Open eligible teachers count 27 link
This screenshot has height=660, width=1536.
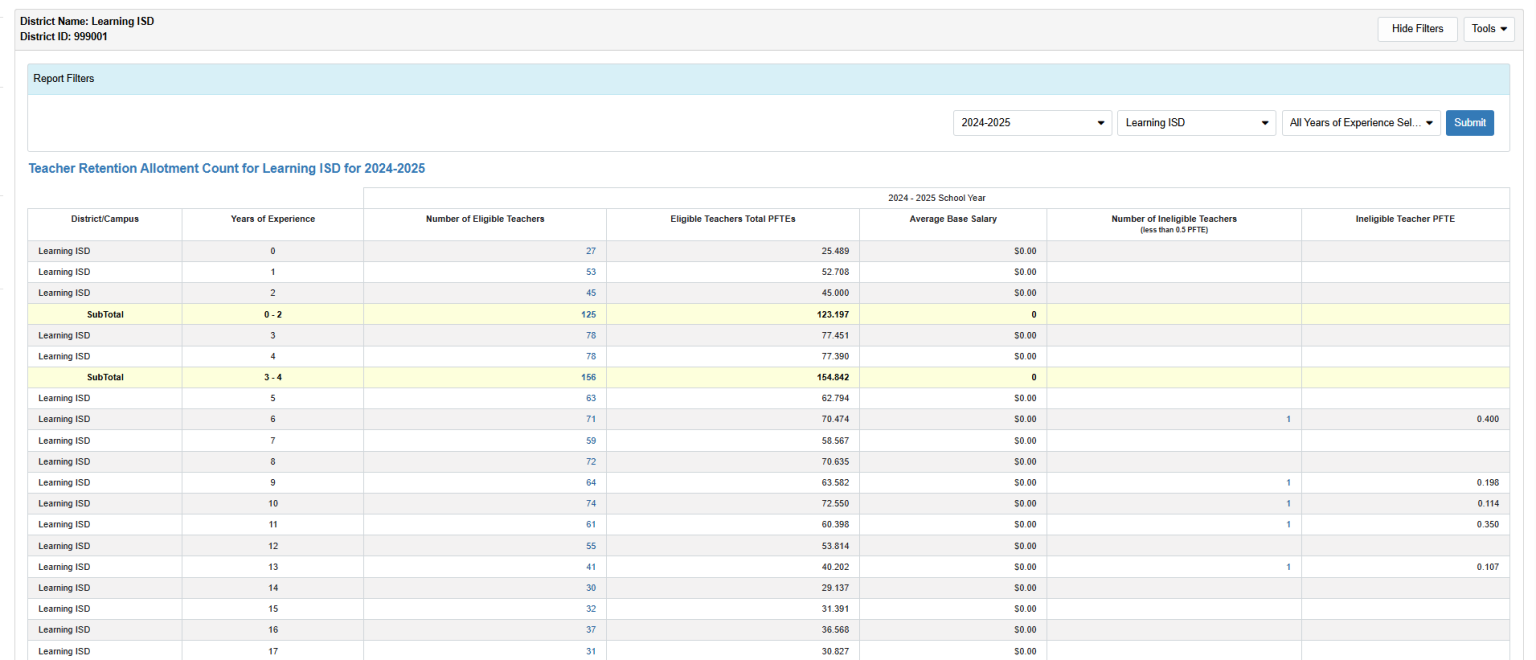click(590, 251)
